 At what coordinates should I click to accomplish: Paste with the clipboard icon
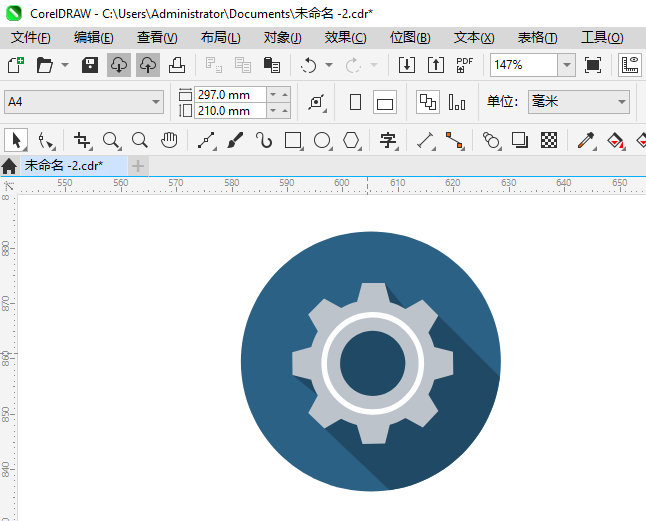point(272,65)
